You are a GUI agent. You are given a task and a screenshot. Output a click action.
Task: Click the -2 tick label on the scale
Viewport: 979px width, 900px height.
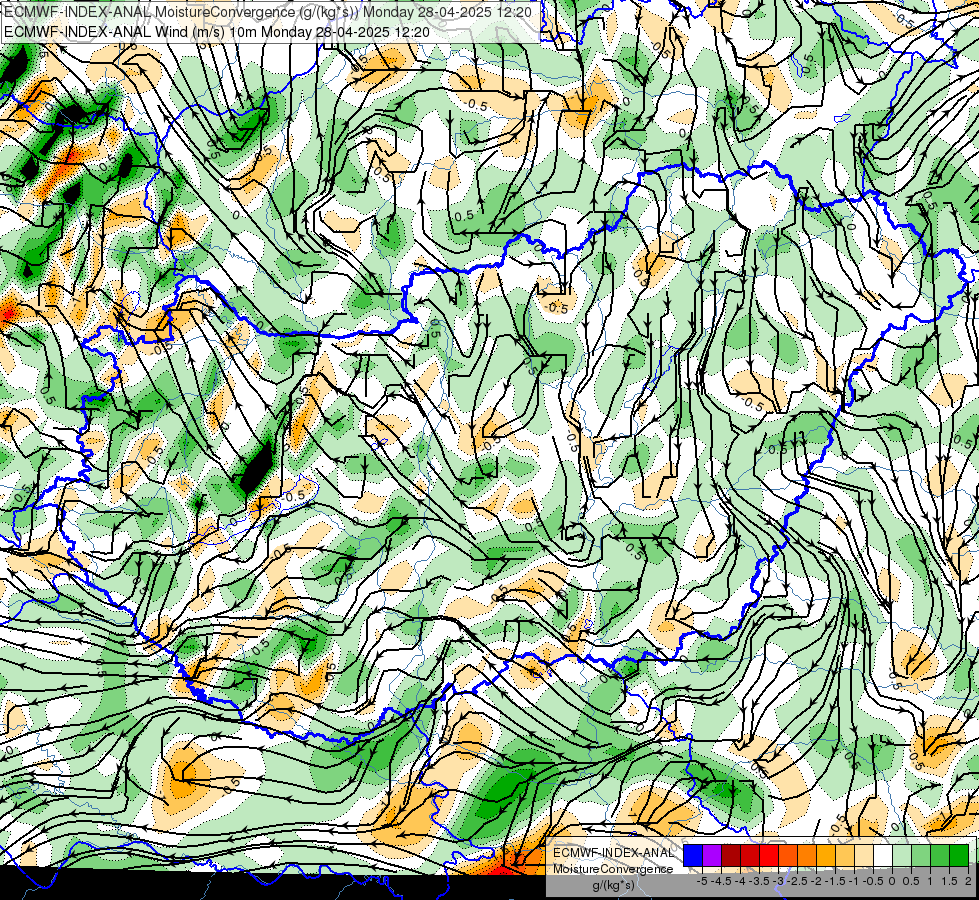(x=817, y=881)
